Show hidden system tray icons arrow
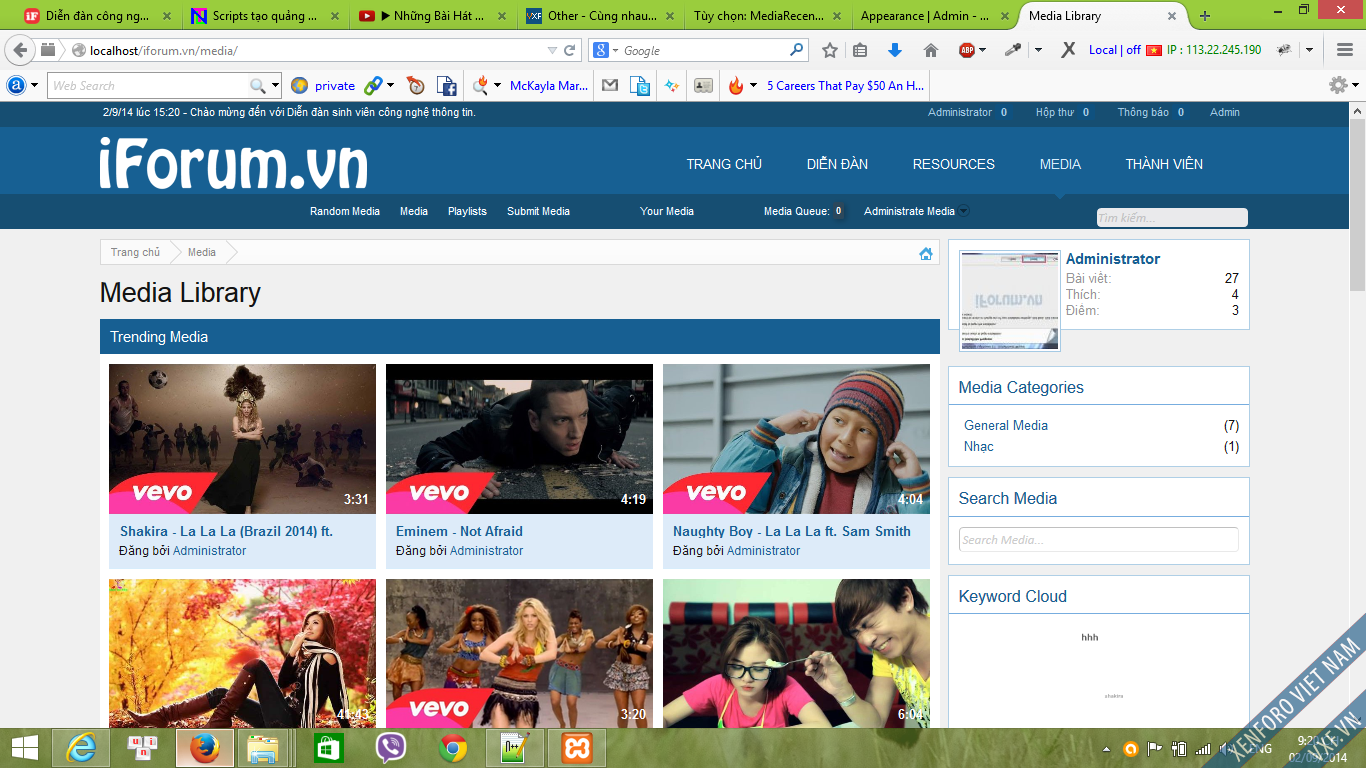Image resolution: width=1366 pixels, height=768 pixels. (x=1106, y=748)
